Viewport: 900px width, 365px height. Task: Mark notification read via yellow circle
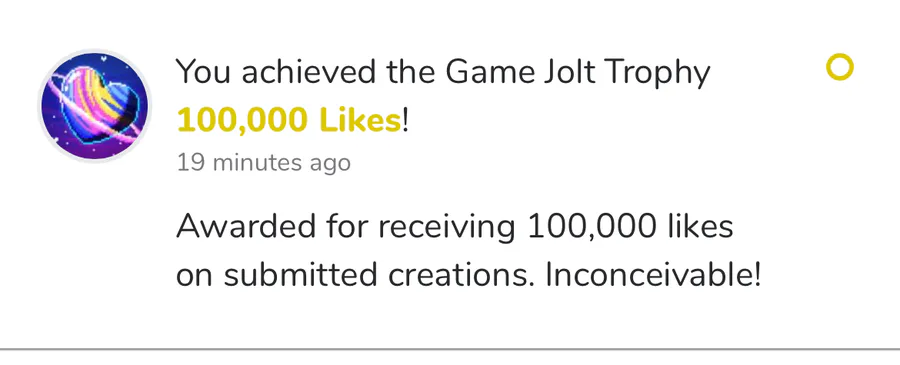click(840, 67)
